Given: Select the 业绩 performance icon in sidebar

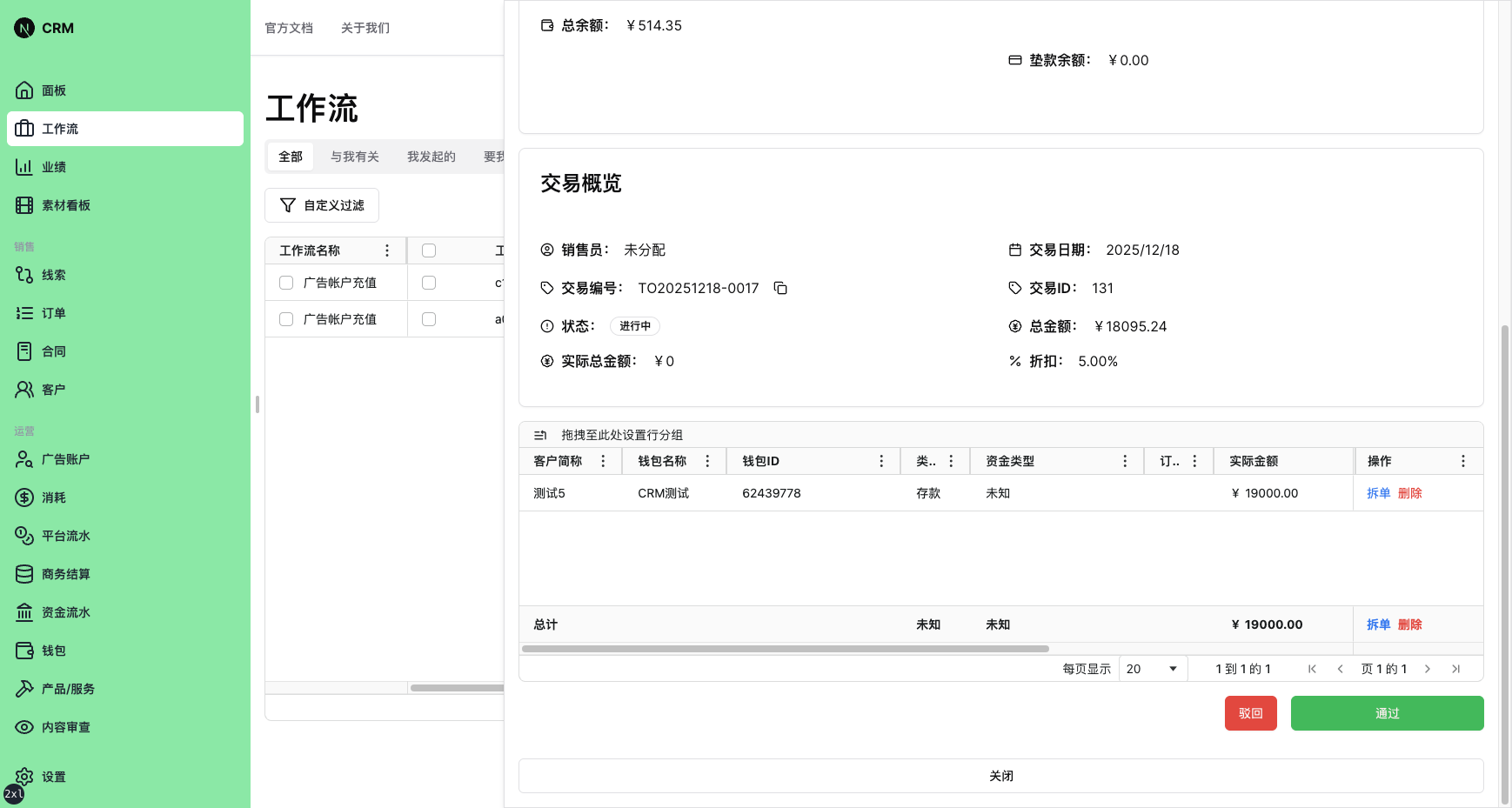Looking at the screenshot, I should coord(52,166).
